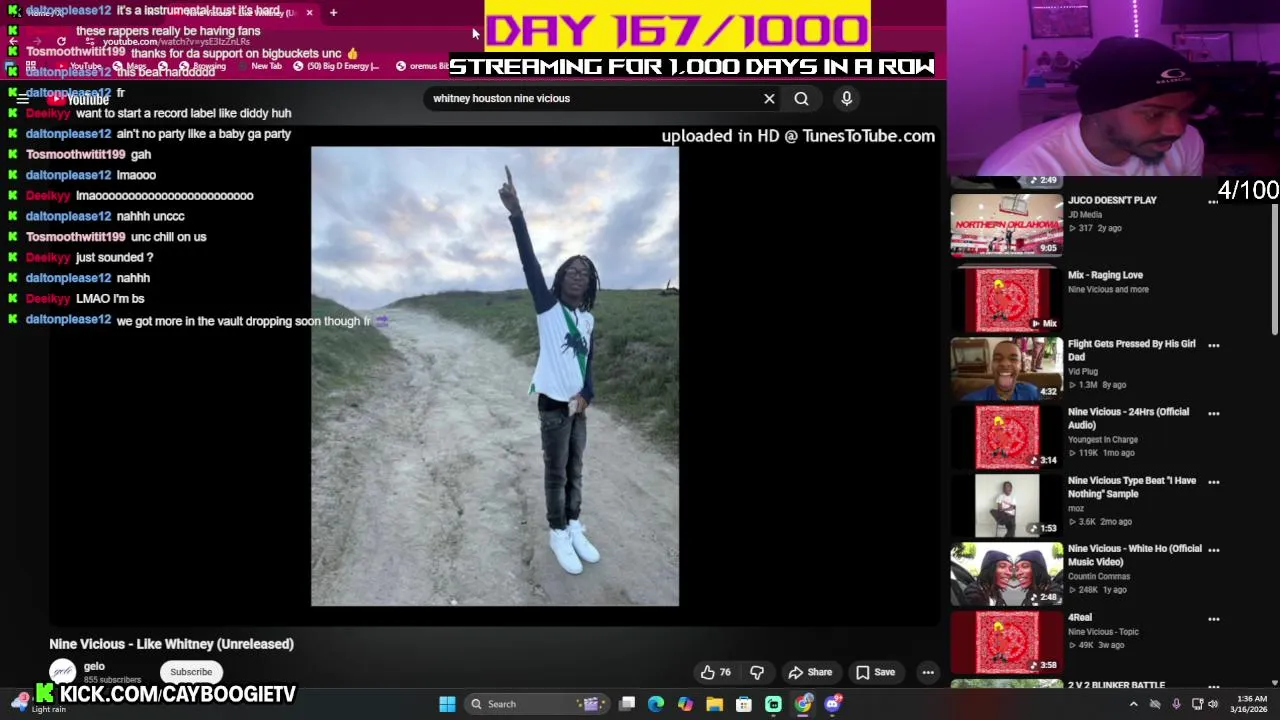Select 'Countin Commas' channel name
Viewport: 1280px width, 720px height.
tap(1098, 577)
